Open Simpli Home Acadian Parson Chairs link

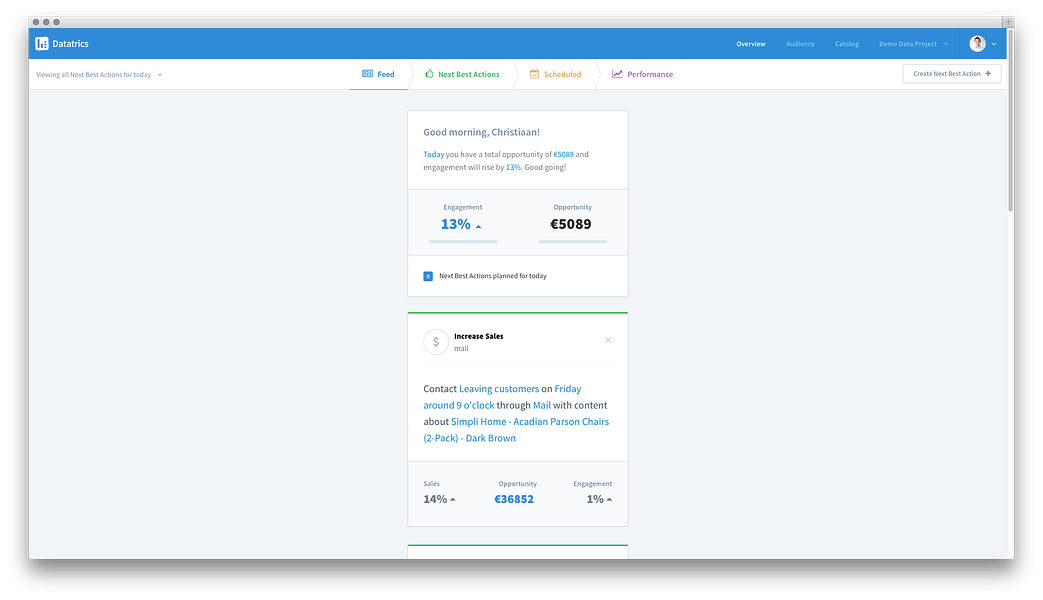[x=516, y=430]
